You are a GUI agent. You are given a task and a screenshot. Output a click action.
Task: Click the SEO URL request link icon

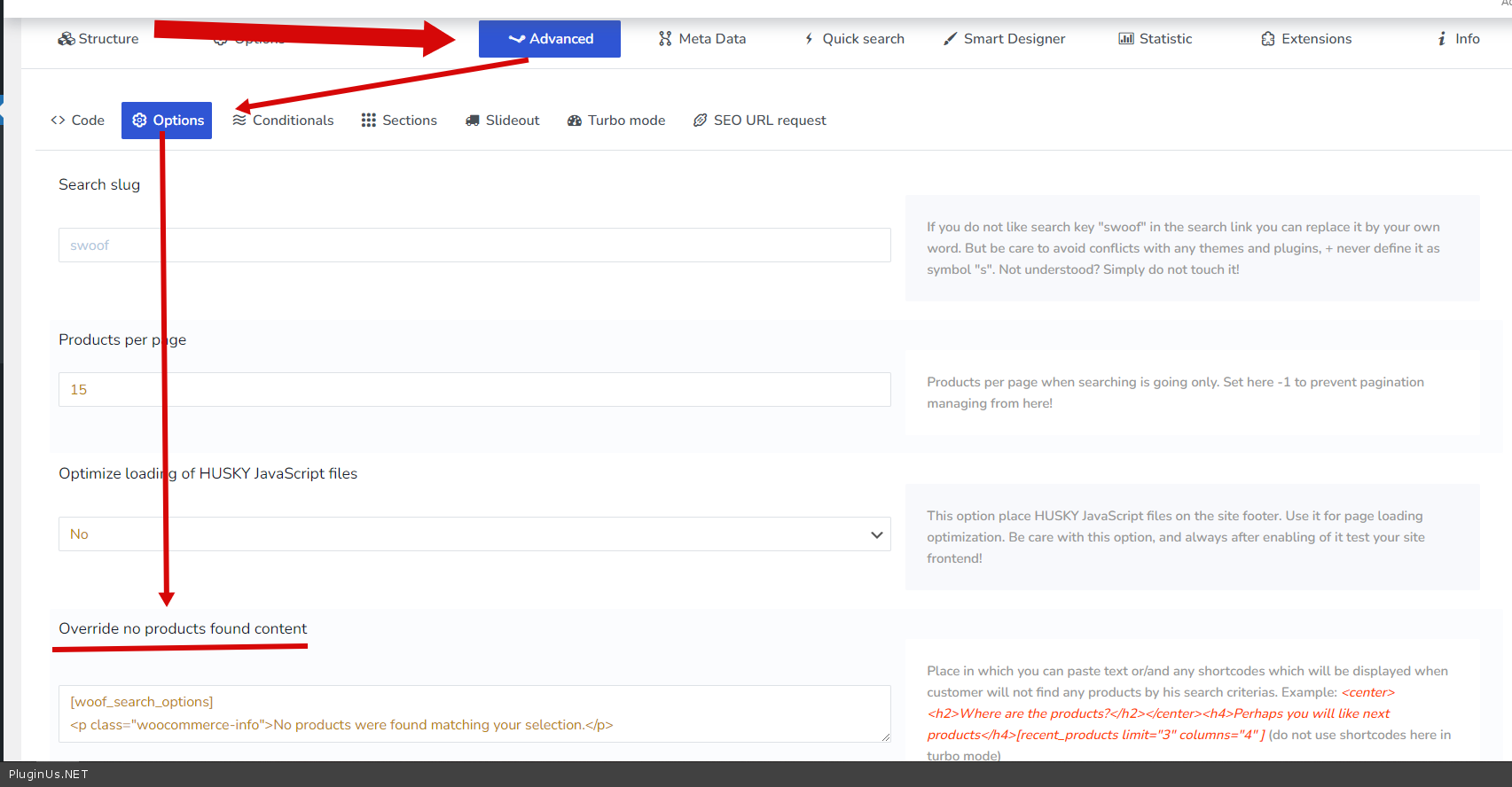701,121
